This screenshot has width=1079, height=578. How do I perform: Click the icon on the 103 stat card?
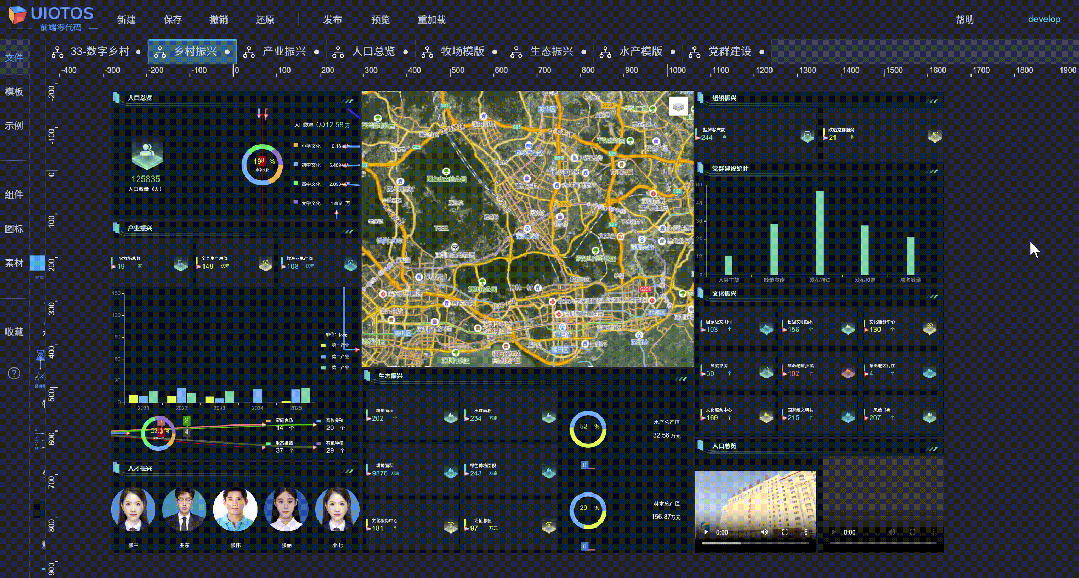[766, 329]
